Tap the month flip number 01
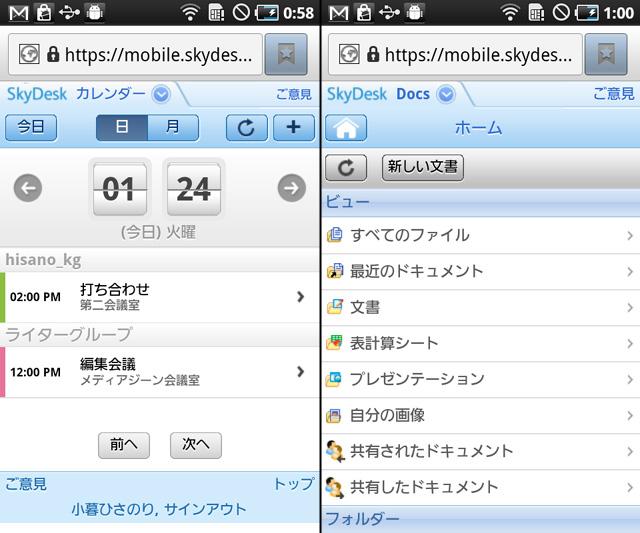 coord(120,189)
